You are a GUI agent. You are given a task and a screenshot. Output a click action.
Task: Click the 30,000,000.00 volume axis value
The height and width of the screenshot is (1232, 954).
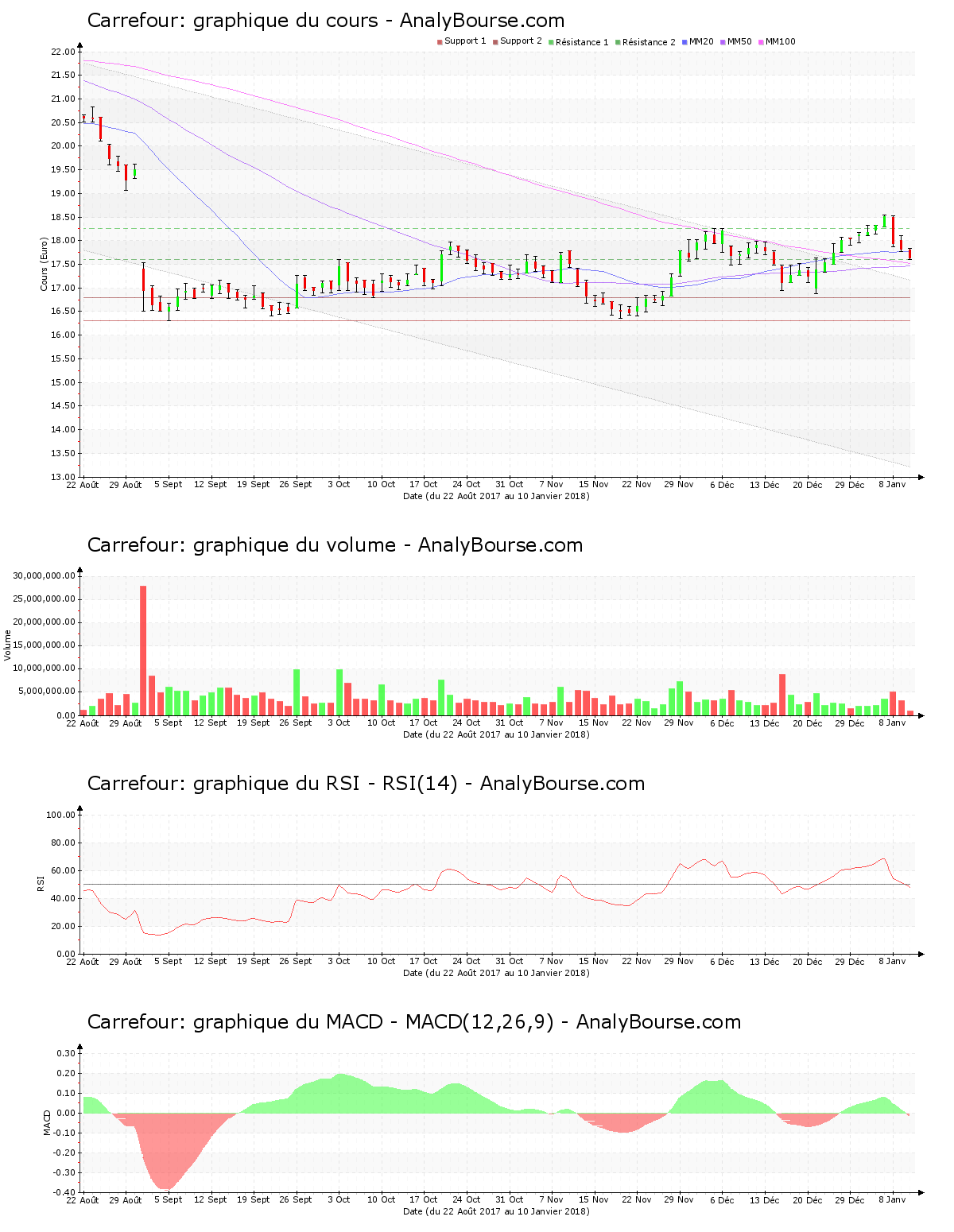[x=45, y=575]
